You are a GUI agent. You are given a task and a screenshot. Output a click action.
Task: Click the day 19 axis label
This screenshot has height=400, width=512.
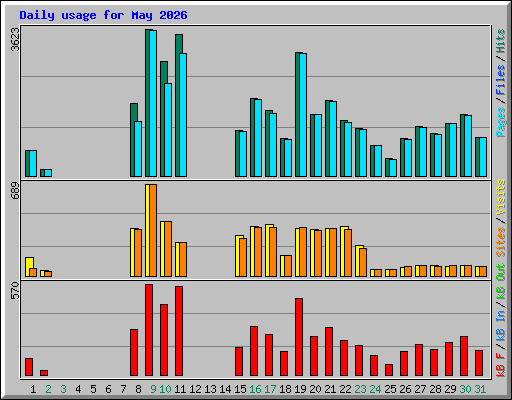(300, 389)
